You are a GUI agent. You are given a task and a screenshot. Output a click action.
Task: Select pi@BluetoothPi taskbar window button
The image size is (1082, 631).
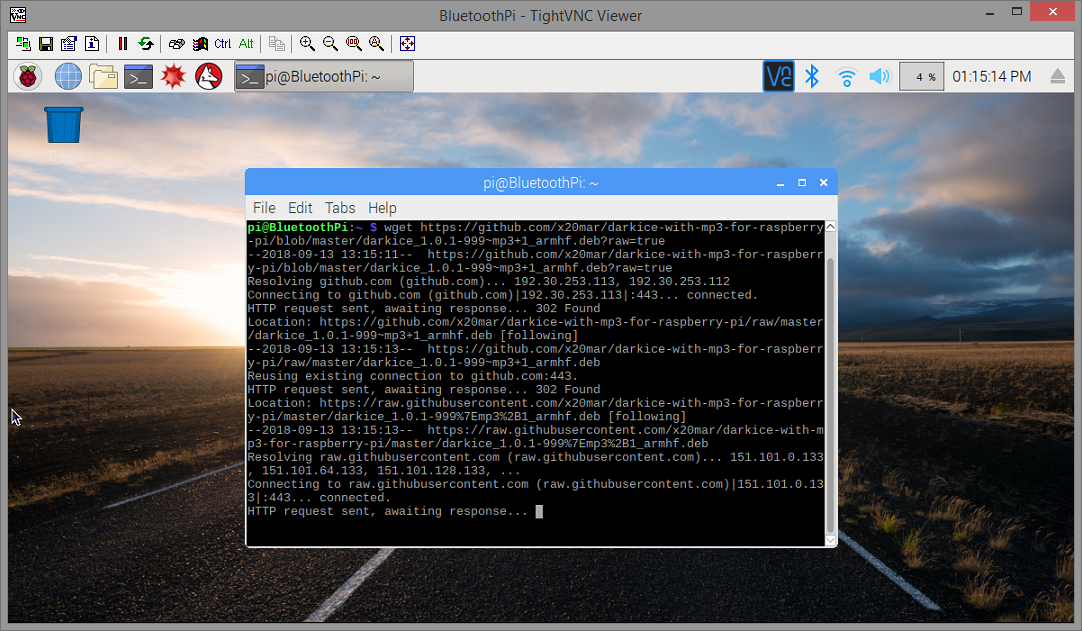(x=324, y=77)
